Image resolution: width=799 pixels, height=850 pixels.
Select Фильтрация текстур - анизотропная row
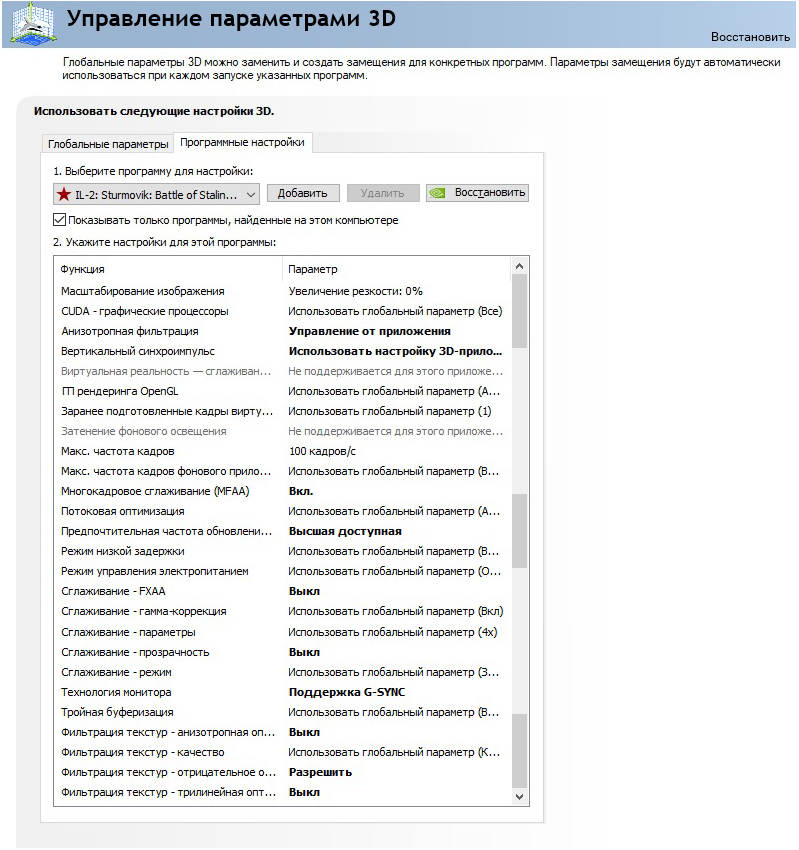coord(282,733)
